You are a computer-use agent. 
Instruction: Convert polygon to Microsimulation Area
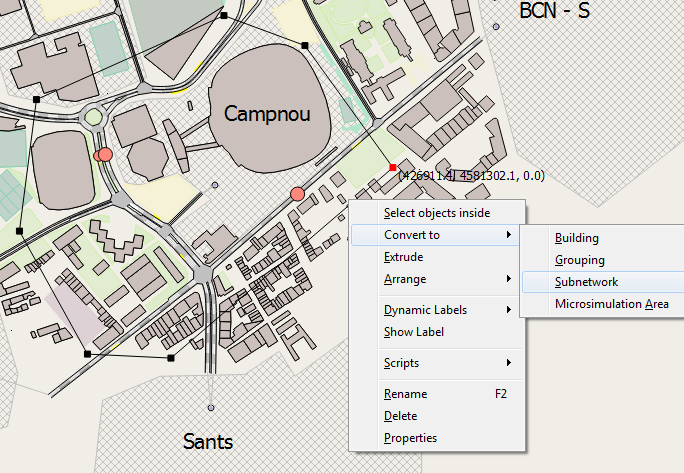coord(612,304)
